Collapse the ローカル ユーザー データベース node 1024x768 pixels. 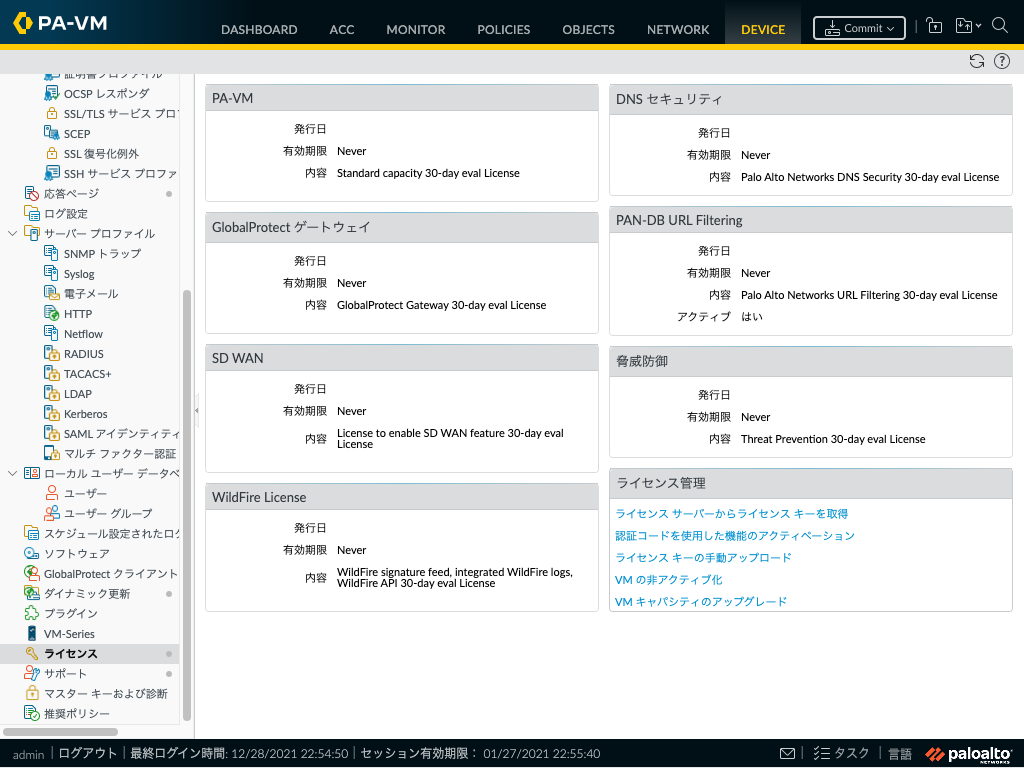[12, 473]
